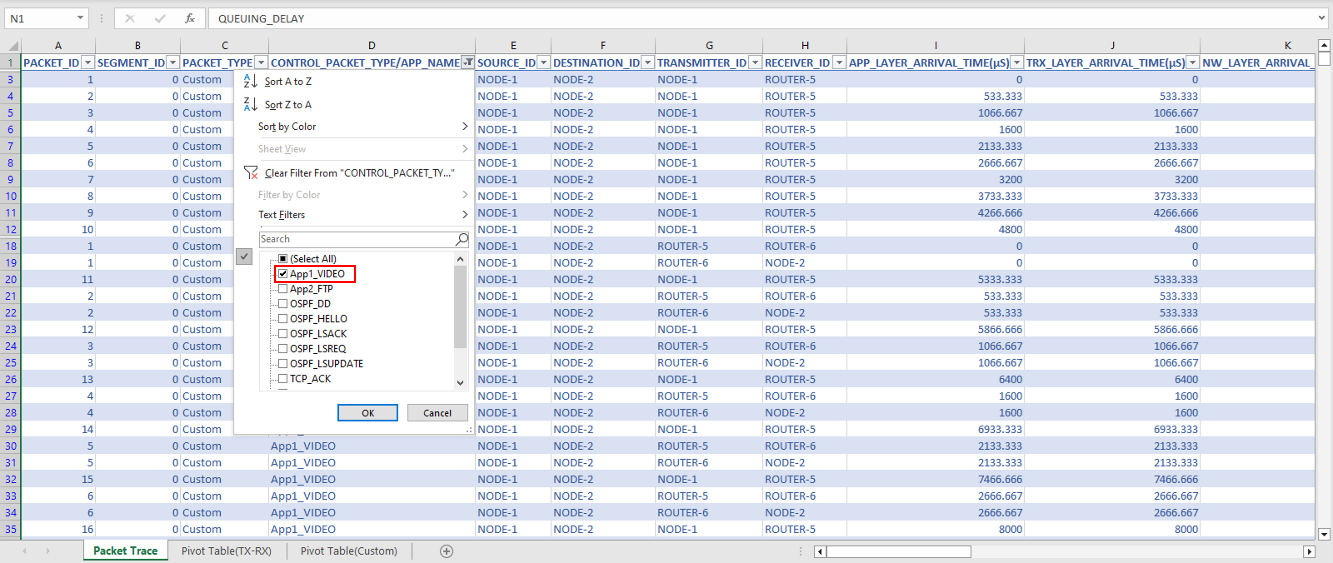The image size is (1333, 563).
Task: Click Sort Z to A option
Action: [x=288, y=104]
